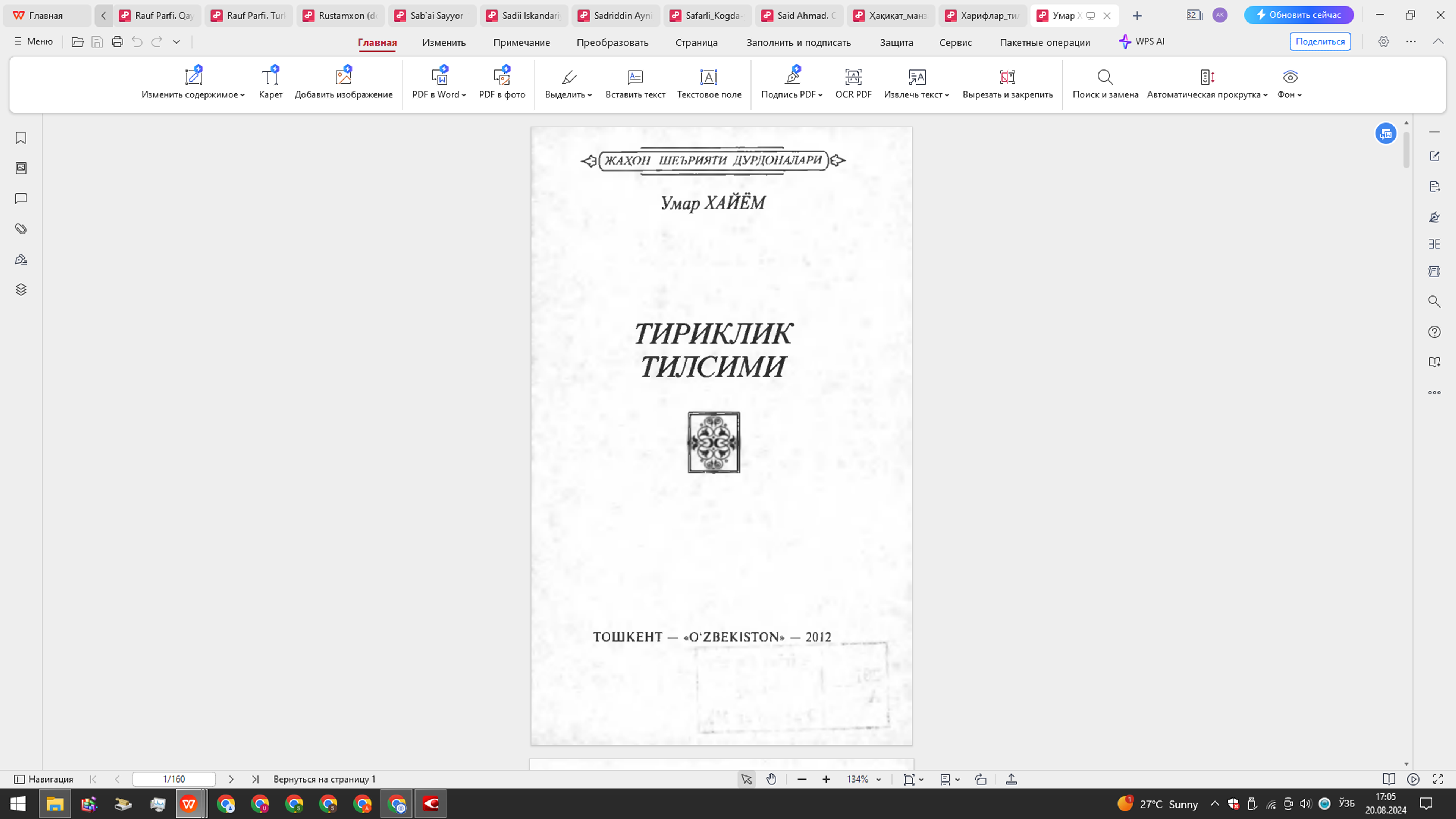Screen dimensions: 1456x819
Task: Click Вернуться на страницу 1
Action: click(x=325, y=779)
